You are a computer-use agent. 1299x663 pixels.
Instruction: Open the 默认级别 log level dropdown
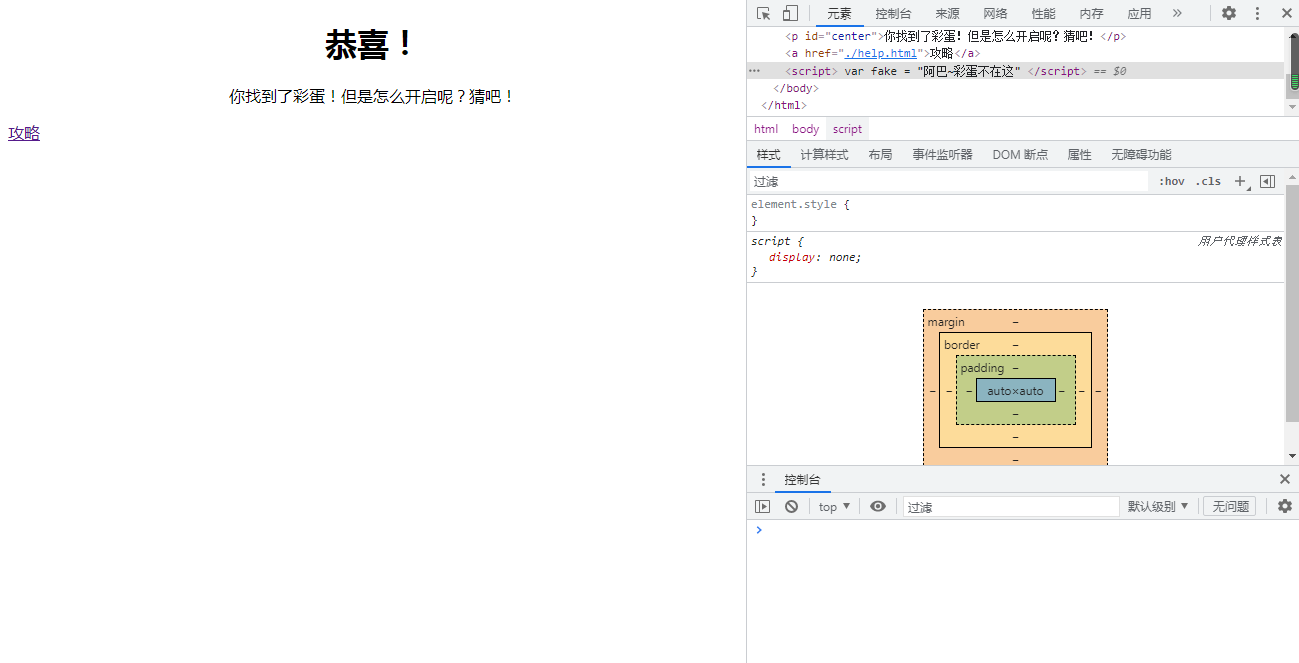coord(1158,507)
